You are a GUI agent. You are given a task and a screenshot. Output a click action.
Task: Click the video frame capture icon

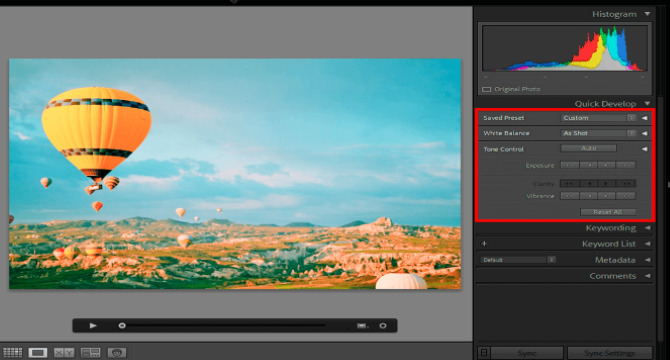(362, 326)
